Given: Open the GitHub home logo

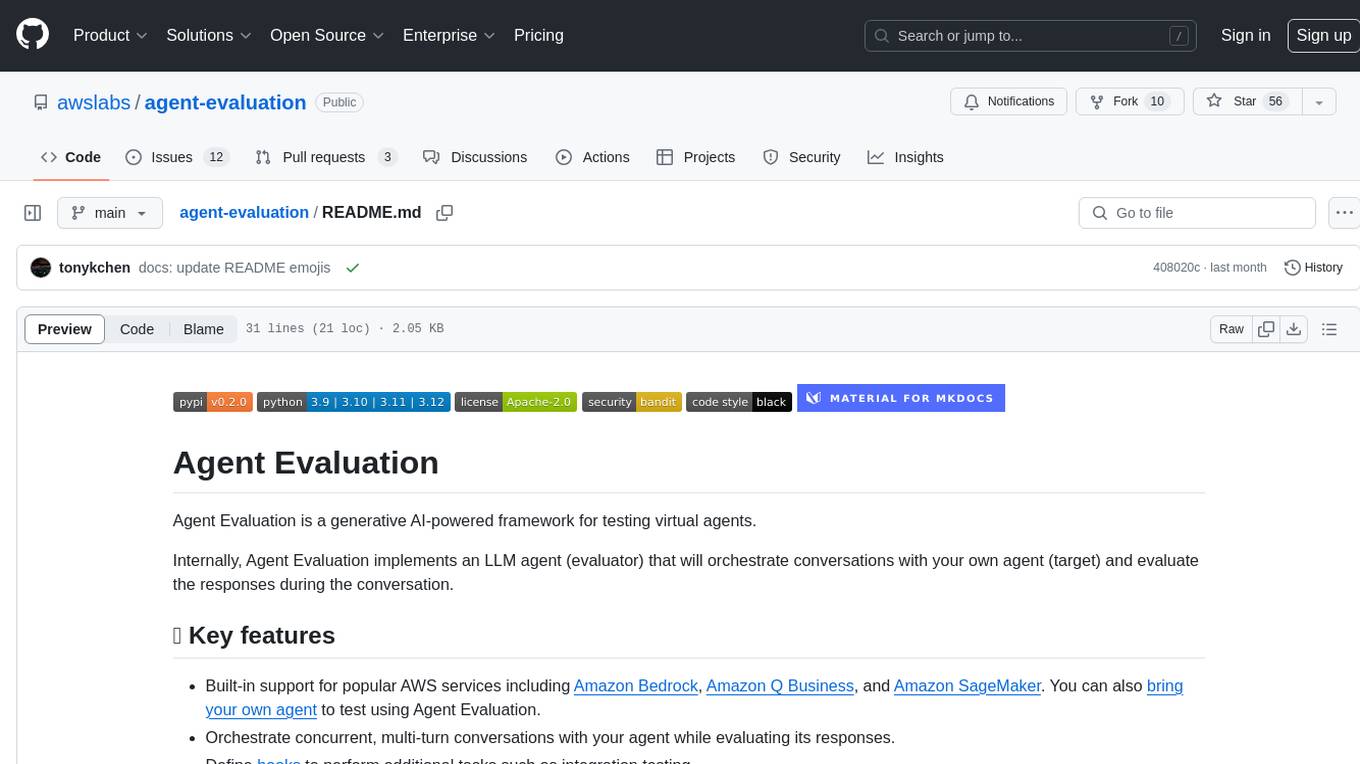Looking at the screenshot, I should click(x=32, y=35).
